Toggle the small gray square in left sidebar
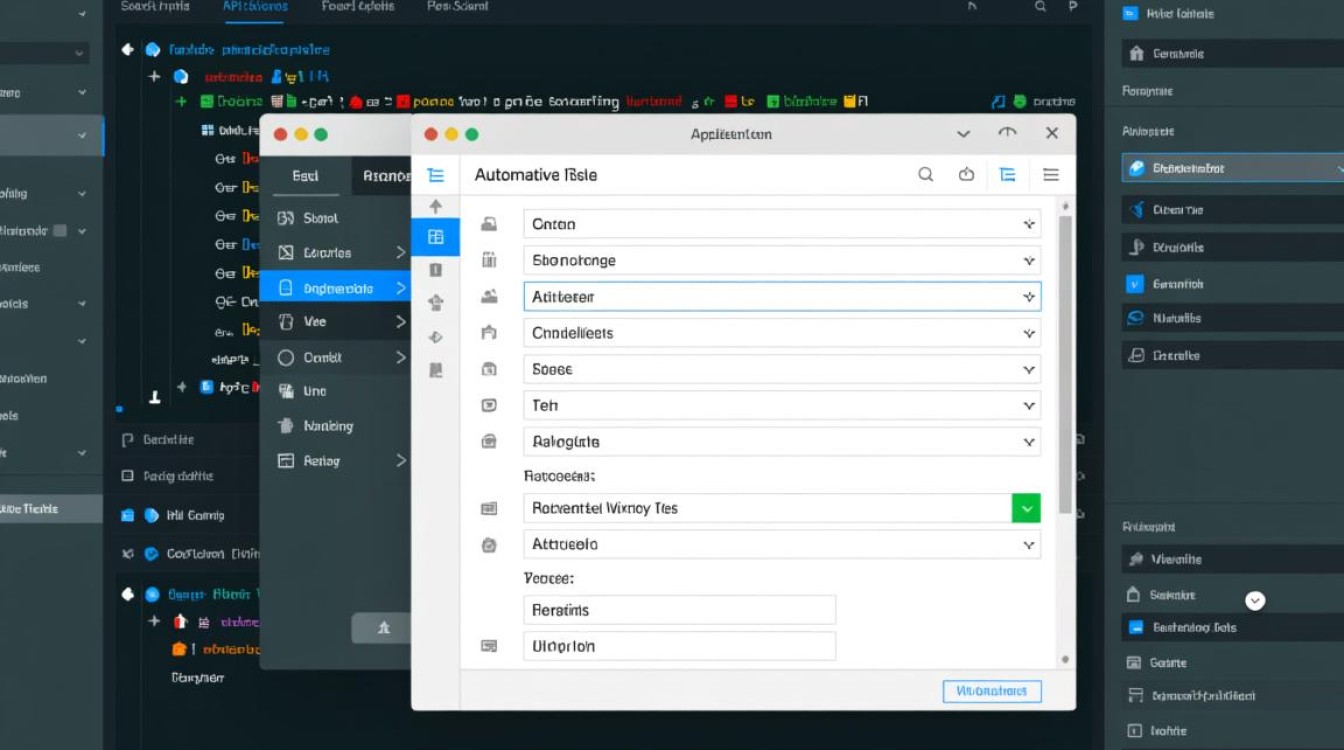1344x750 pixels. 60,231
